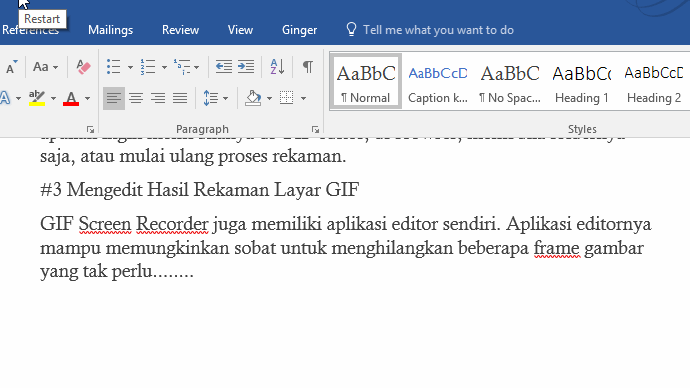Clear all formatting with eraser icon
The width and height of the screenshot is (690, 388).
pos(83,67)
